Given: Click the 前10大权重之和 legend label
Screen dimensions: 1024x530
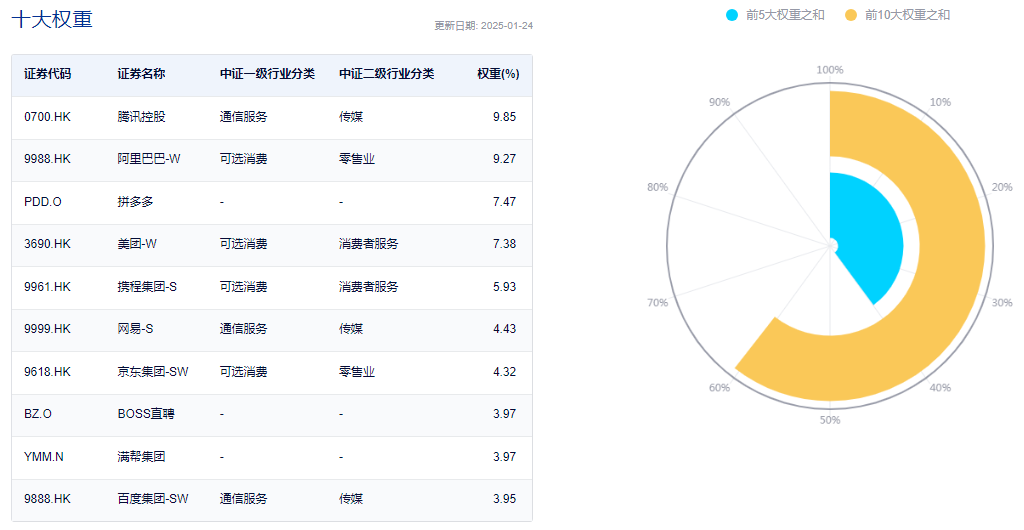Looking at the screenshot, I should pos(907,15).
